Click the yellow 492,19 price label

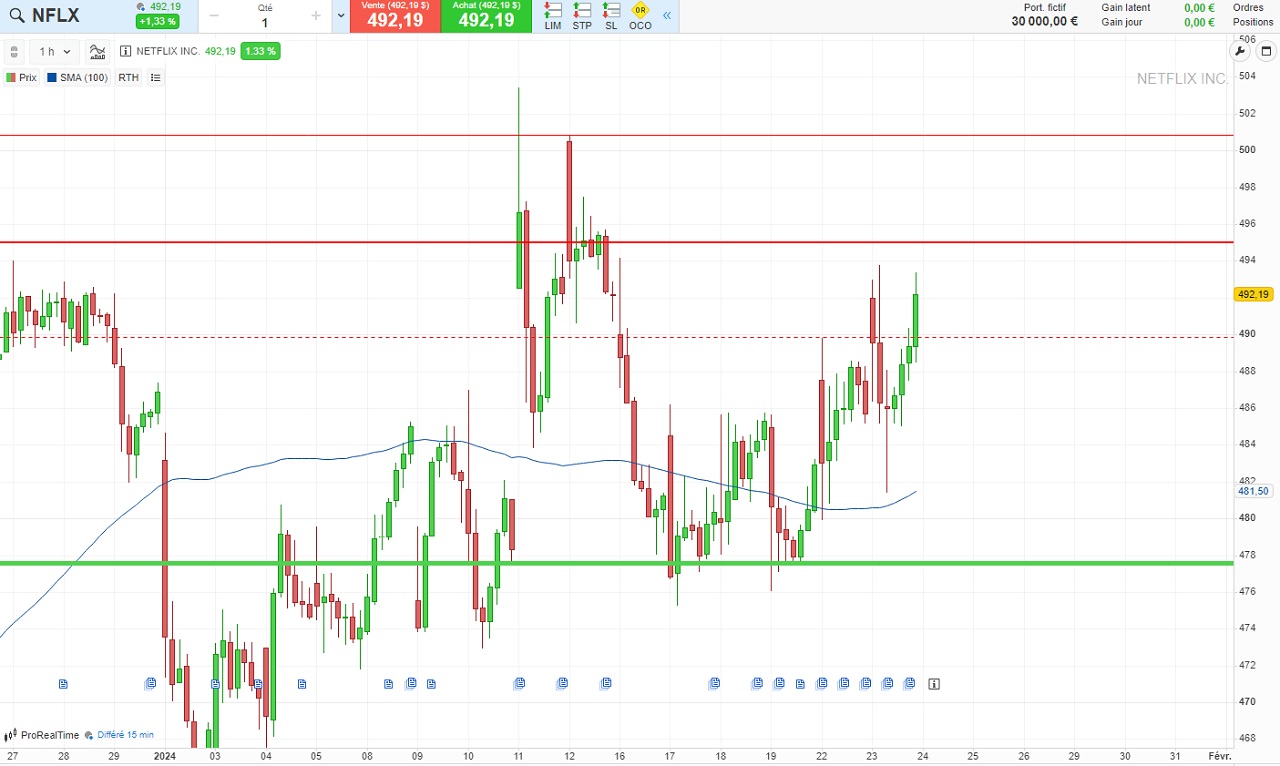[1253, 294]
